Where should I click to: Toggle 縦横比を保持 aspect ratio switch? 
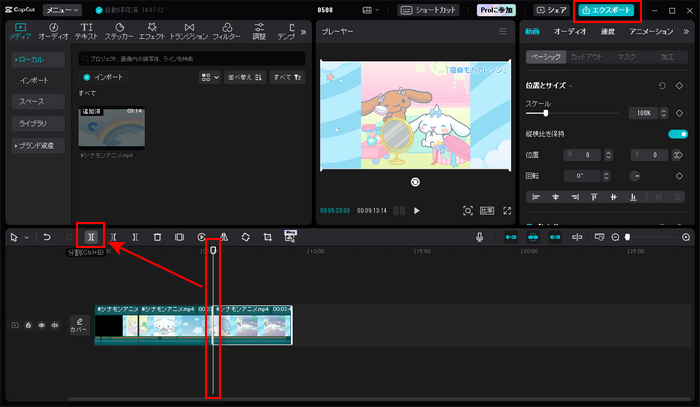678,134
